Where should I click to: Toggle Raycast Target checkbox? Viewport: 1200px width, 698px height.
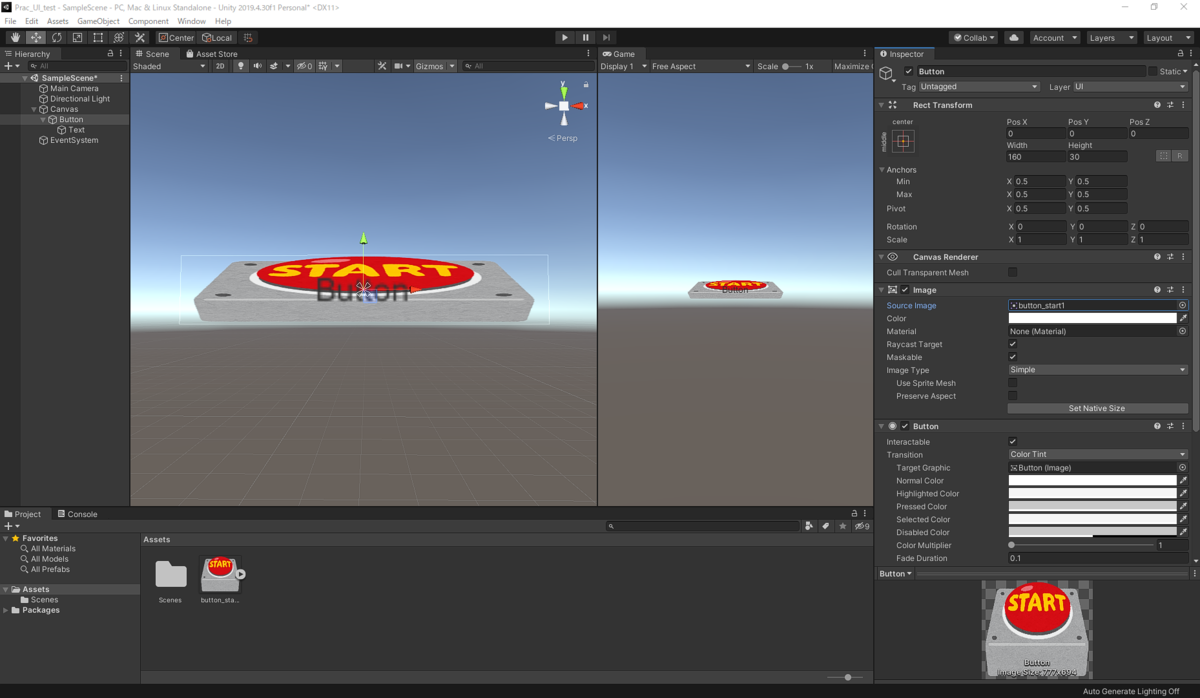pos(1012,344)
